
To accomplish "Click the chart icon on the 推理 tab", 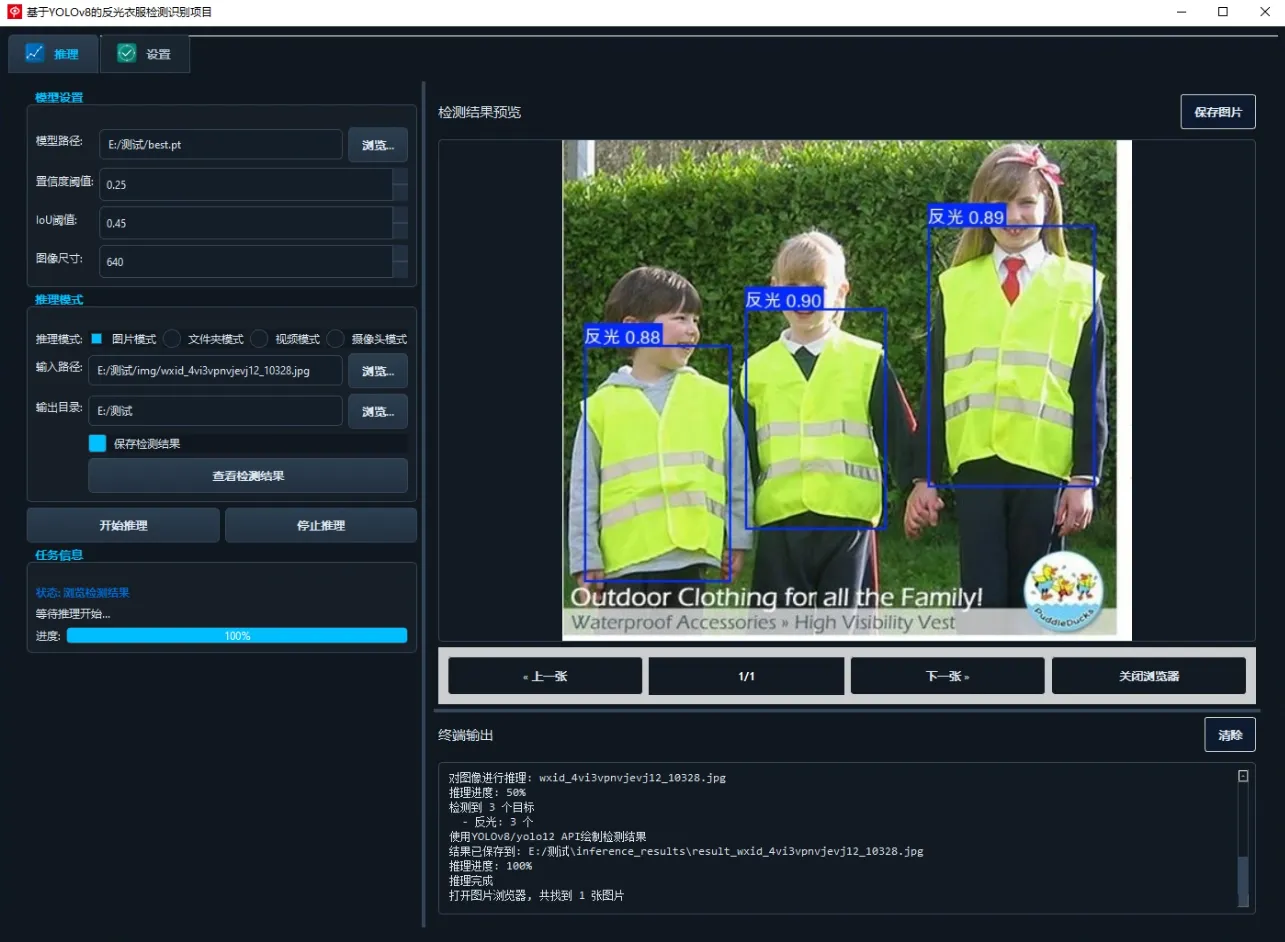I will 35,54.
